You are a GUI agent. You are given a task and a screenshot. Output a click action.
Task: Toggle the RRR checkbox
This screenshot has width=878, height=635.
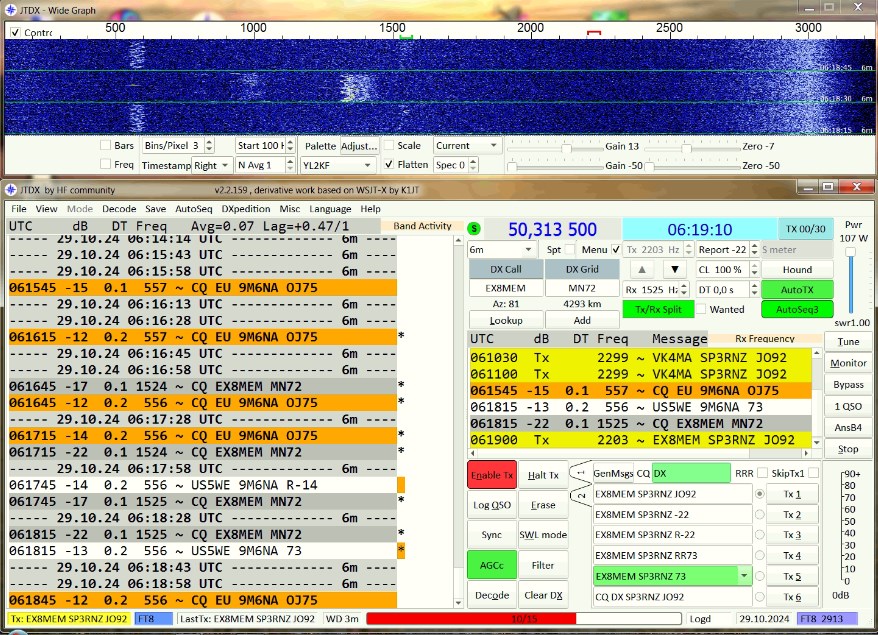click(762, 473)
